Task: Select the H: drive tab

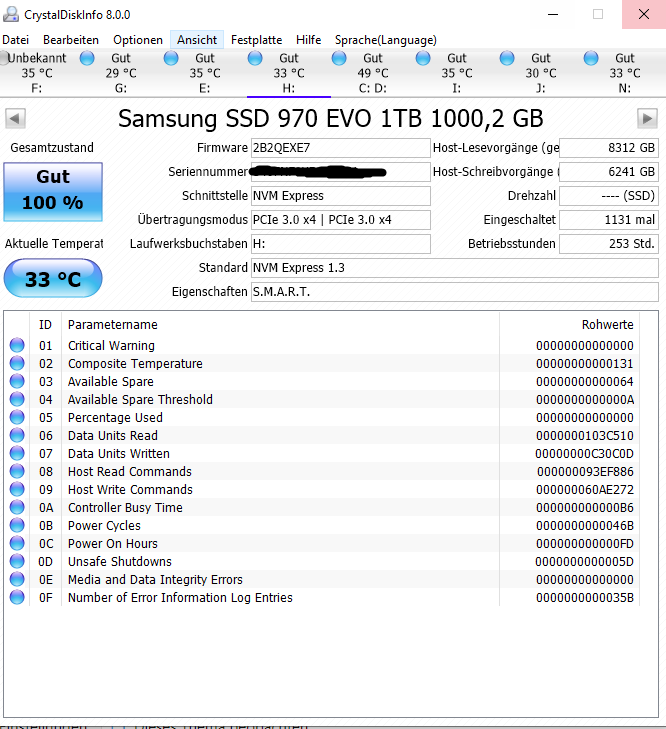Action: (289, 73)
